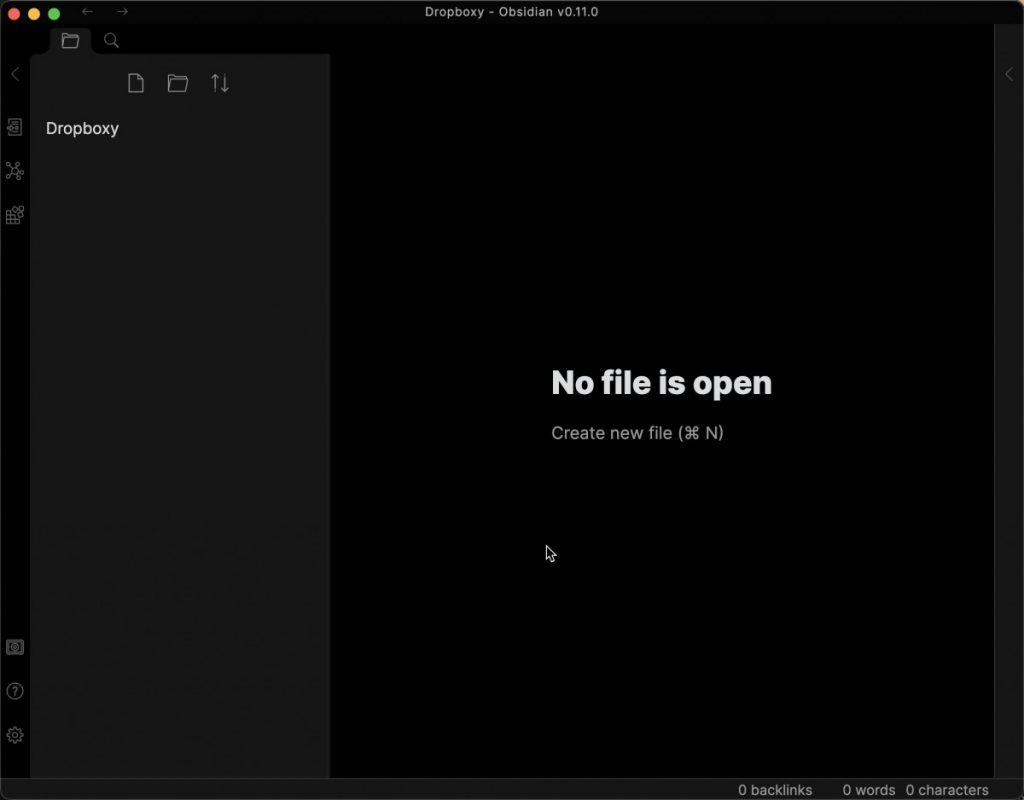
Task: Switch to the Search tab
Action: (112, 40)
